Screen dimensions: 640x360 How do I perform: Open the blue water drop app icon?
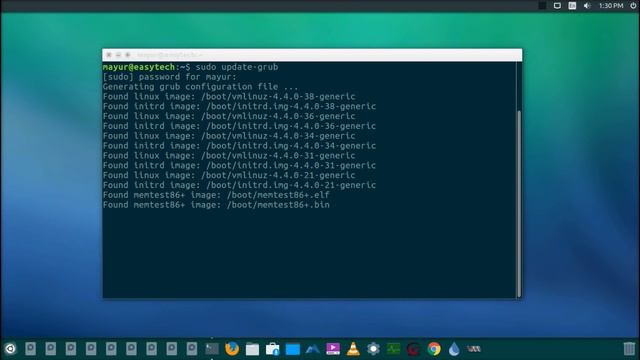(454, 349)
